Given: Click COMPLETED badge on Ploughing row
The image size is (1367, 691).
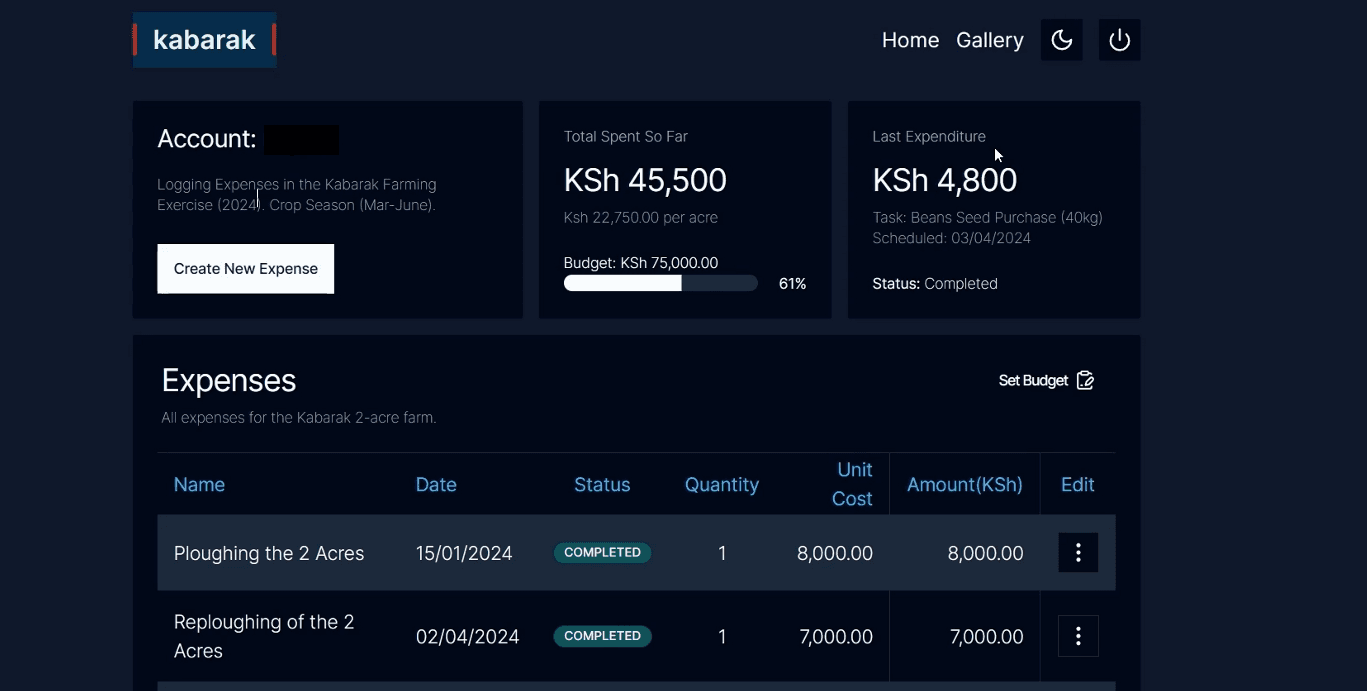Looking at the screenshot, I should [x=602, y=553].
